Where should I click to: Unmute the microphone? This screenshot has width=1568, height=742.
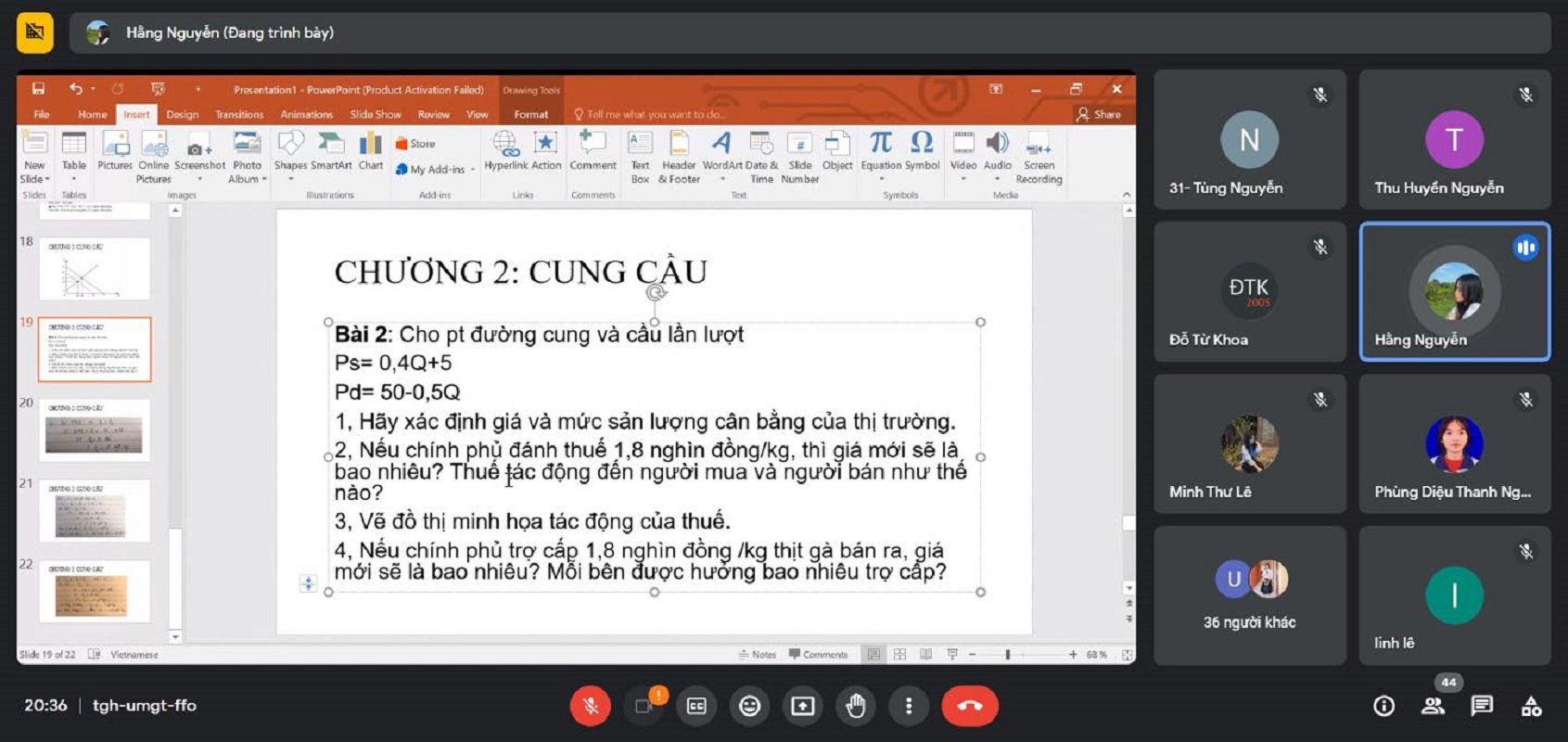[x=591, y=706]
